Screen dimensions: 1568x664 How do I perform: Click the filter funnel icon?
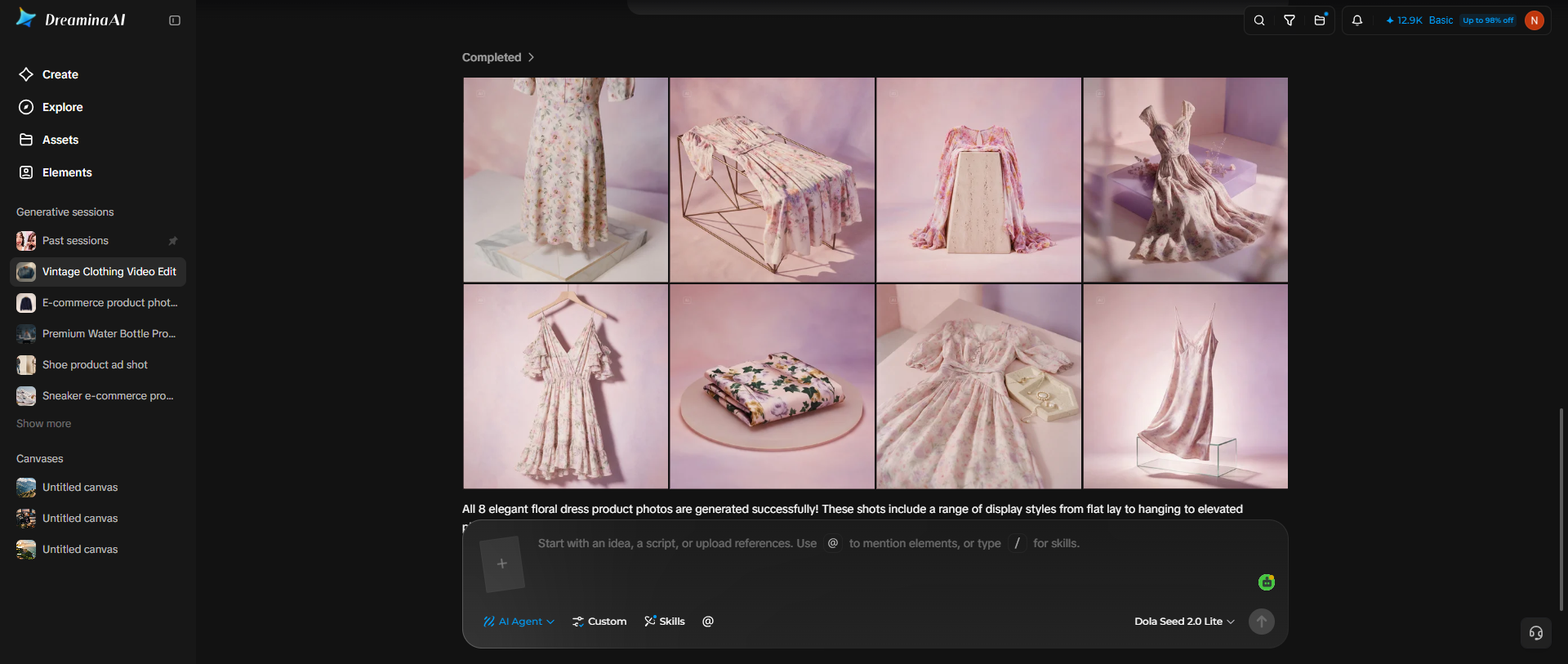1290,20
